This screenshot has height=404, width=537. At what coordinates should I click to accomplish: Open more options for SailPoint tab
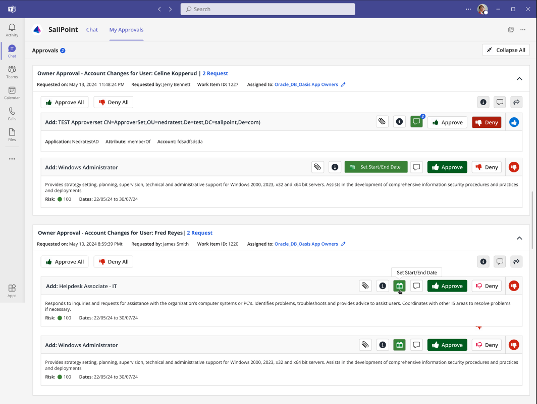(x=523, y=29)
